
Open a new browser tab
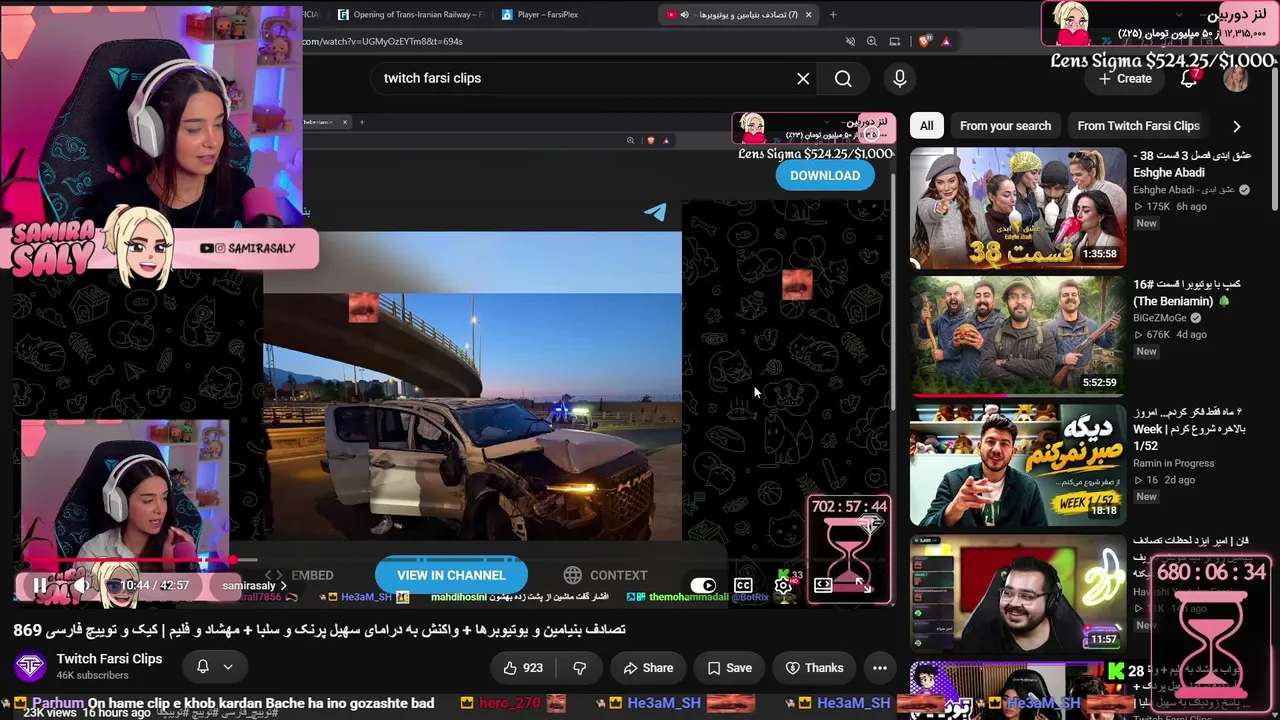[x=833, y=15]
